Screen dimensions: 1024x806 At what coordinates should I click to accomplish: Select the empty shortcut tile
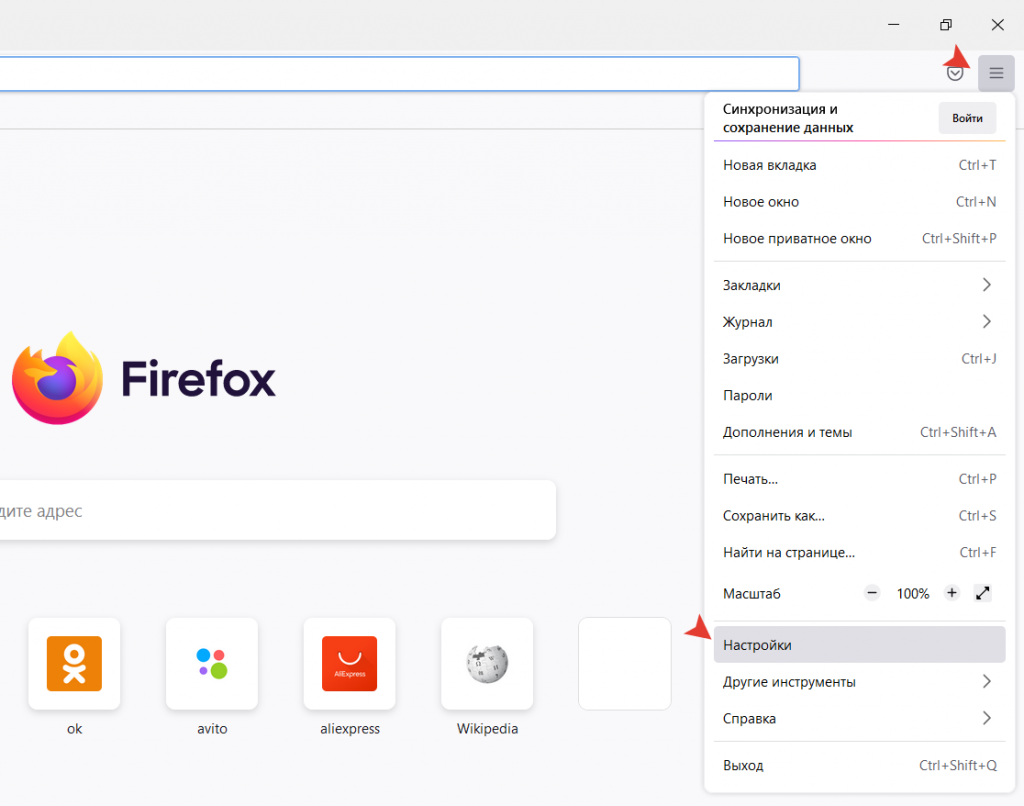pyautogui.click(x=625, y=664)
